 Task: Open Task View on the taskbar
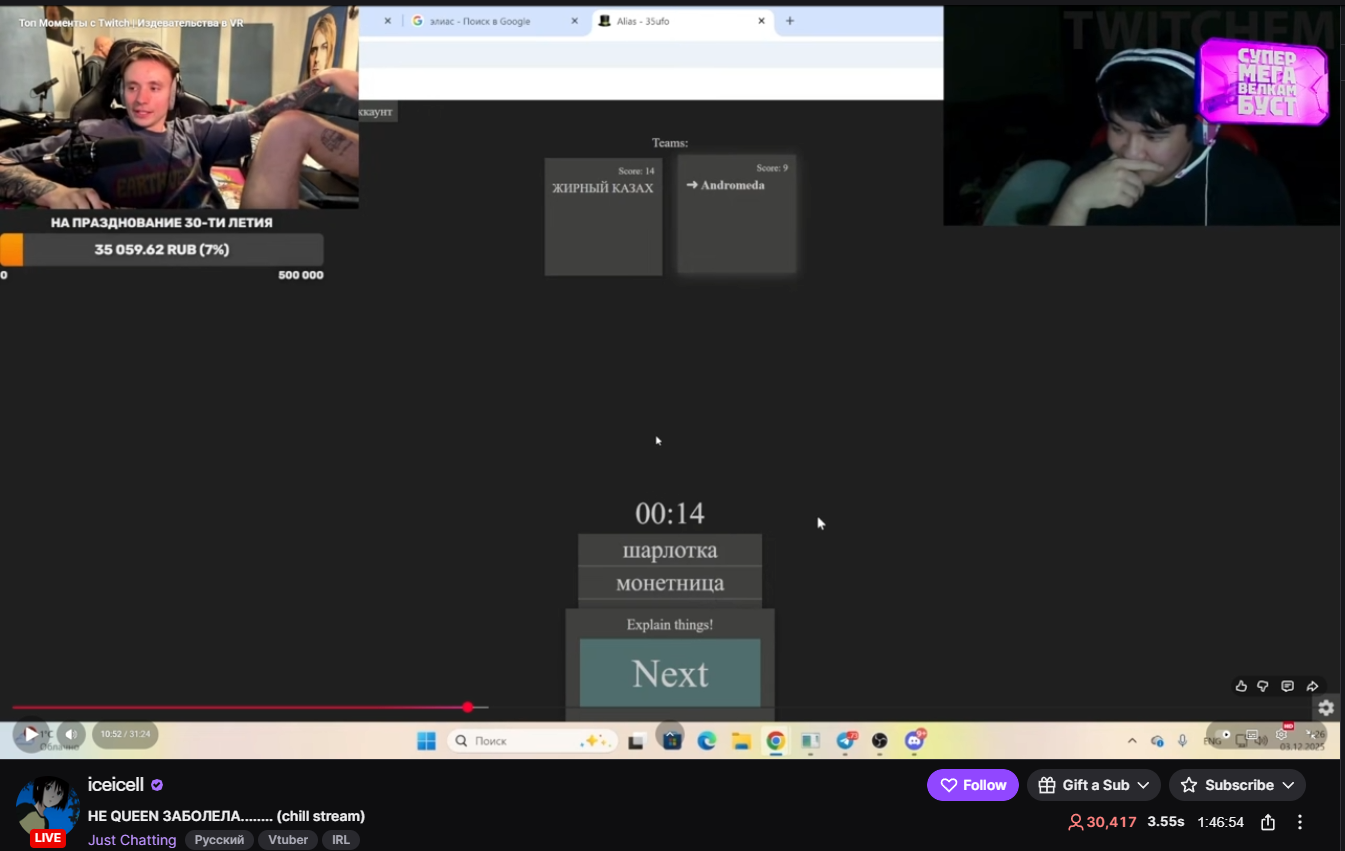[x=636, y=741]
